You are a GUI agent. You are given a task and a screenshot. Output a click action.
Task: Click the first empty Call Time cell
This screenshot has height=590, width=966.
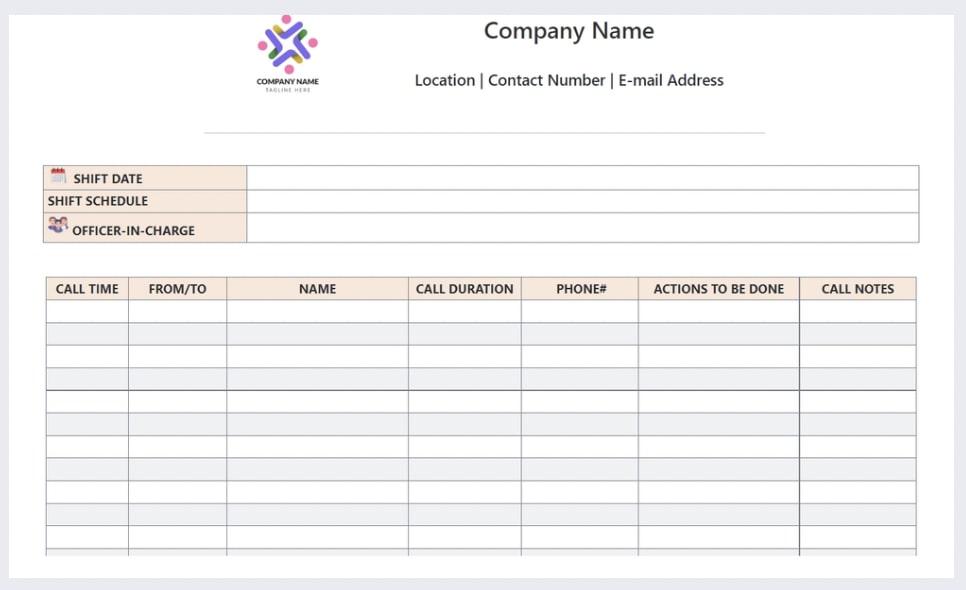pos(87,312)
